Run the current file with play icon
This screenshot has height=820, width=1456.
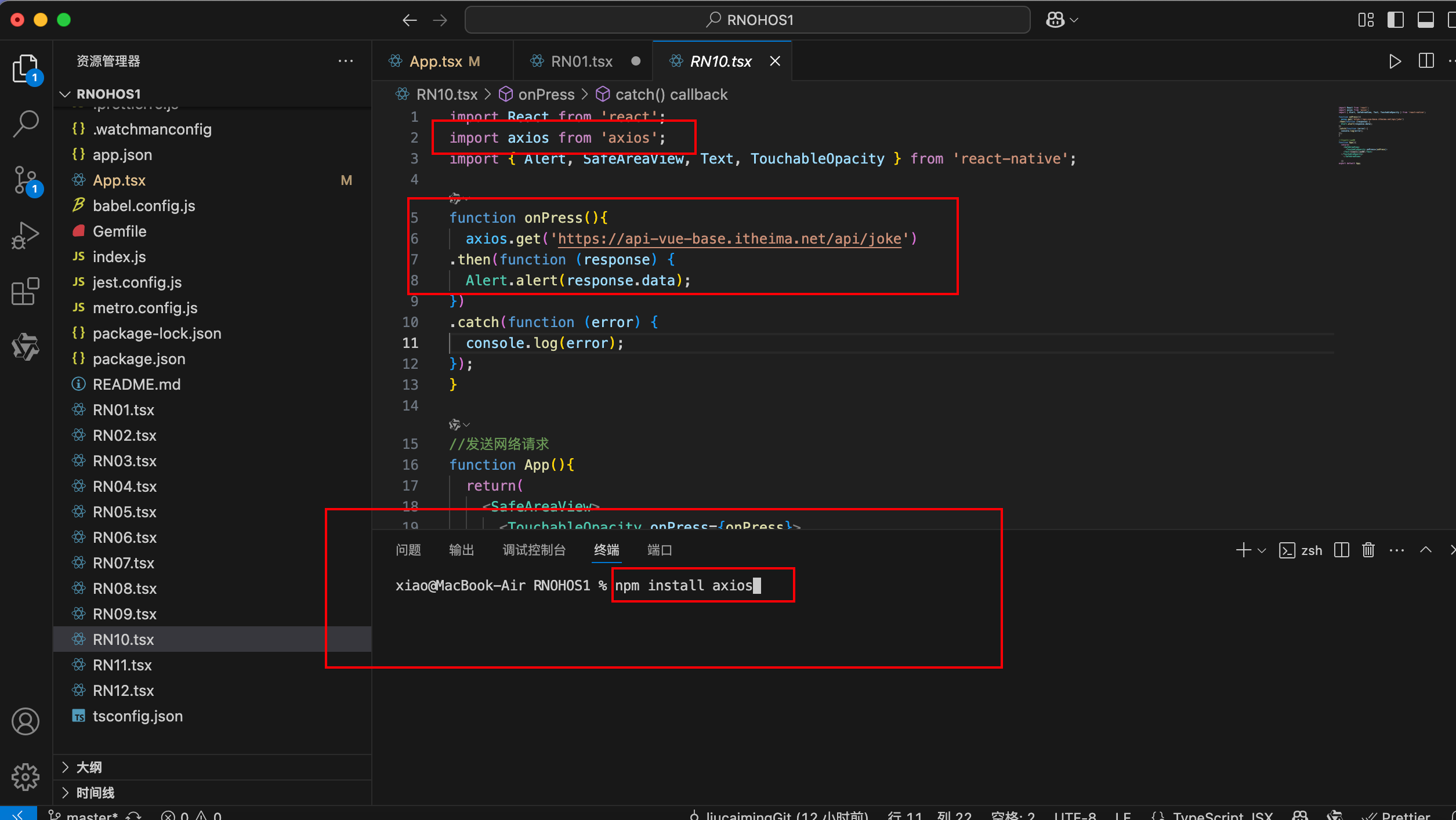click(1395, 61)
